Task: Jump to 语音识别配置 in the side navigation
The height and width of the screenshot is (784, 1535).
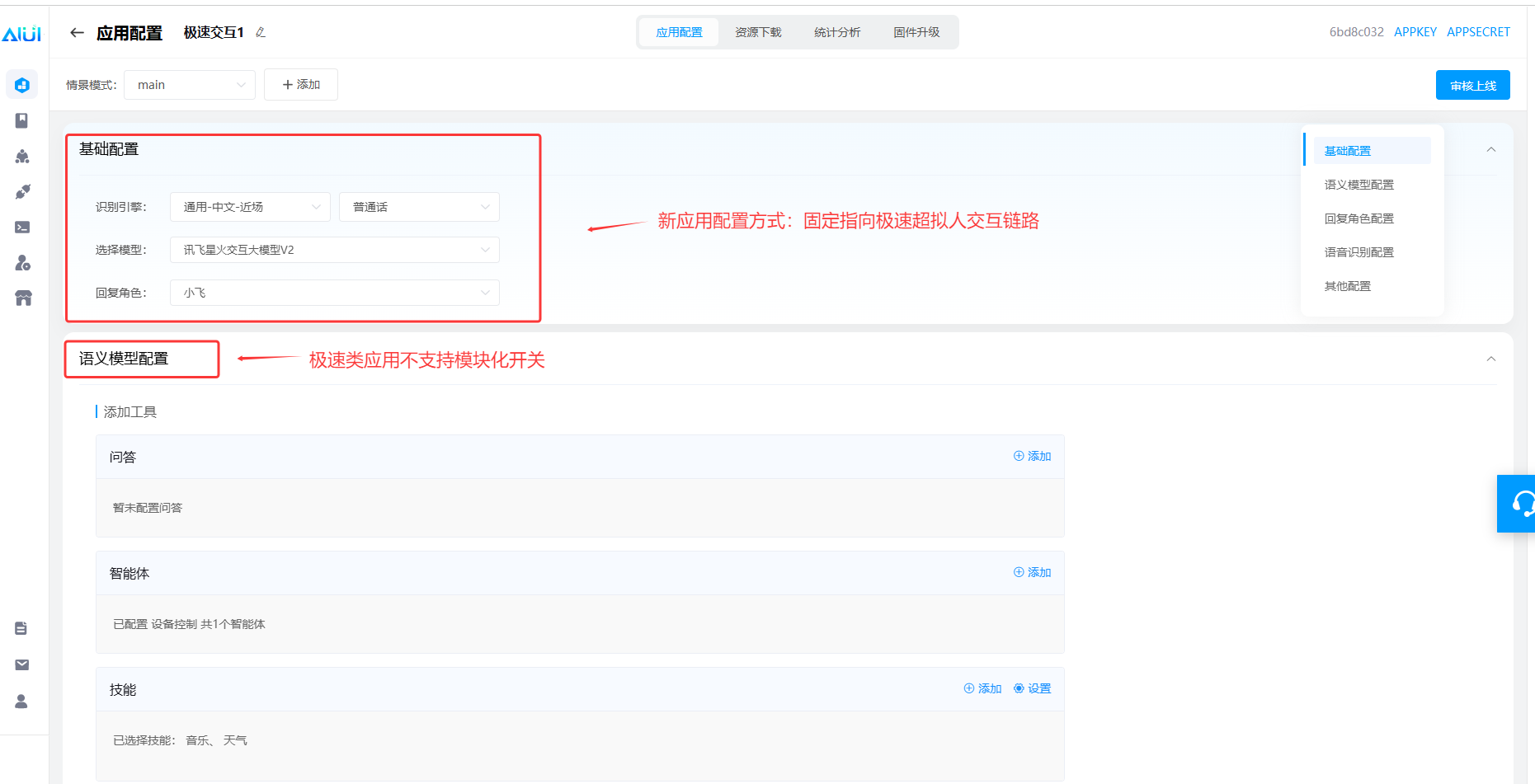Action: 1358,252
